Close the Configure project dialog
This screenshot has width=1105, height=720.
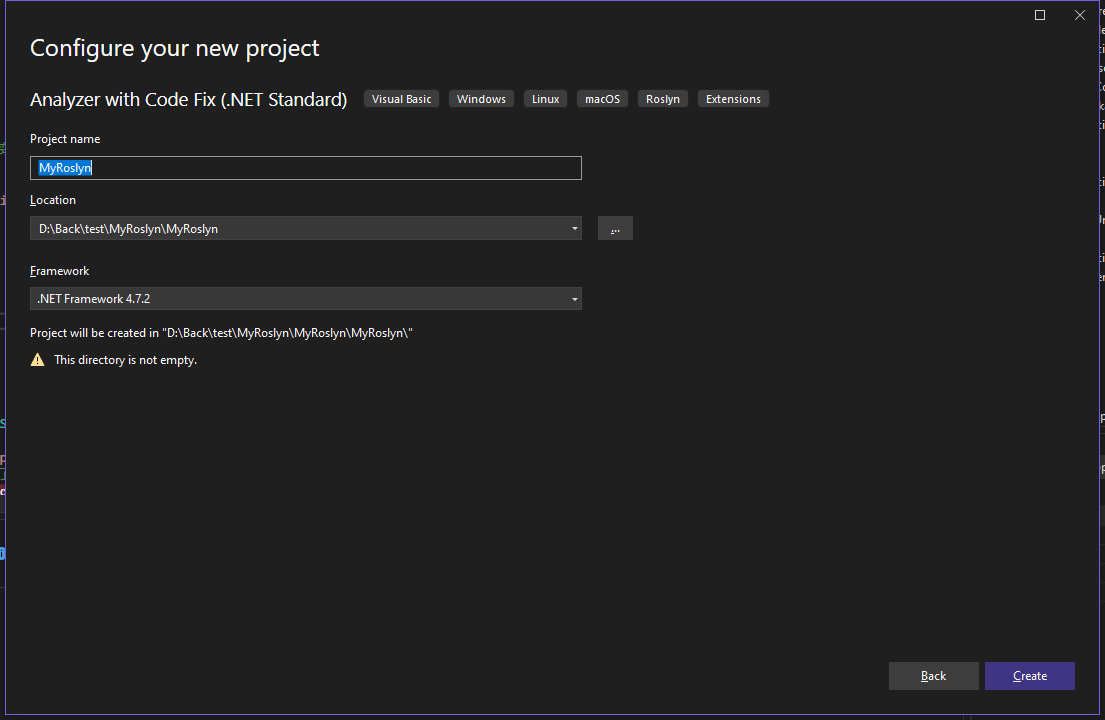pos(1080,15)
